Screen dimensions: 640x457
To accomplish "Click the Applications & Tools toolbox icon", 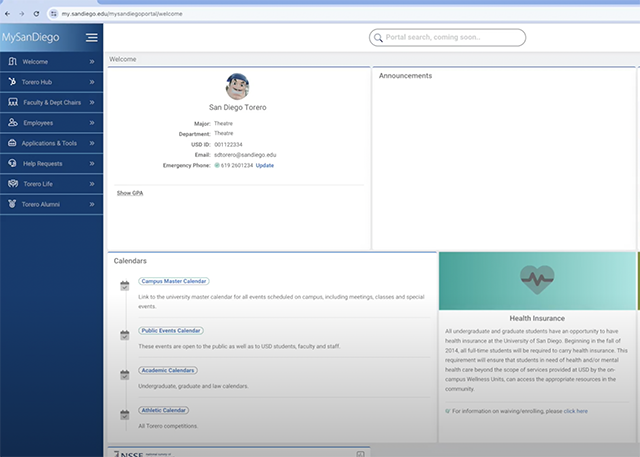I will [x=12, y=143].
